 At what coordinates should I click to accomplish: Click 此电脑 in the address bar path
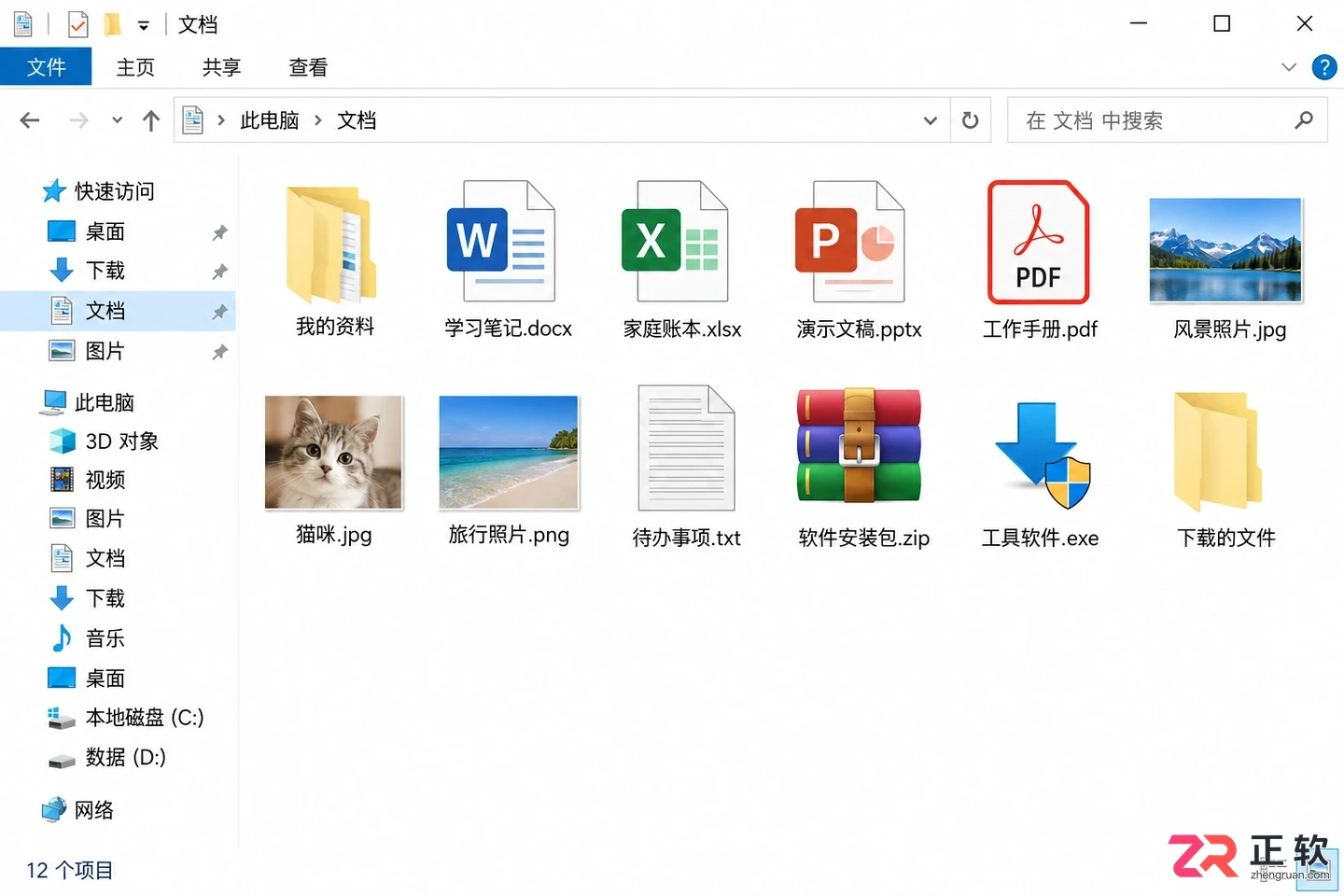coord(270,120)
